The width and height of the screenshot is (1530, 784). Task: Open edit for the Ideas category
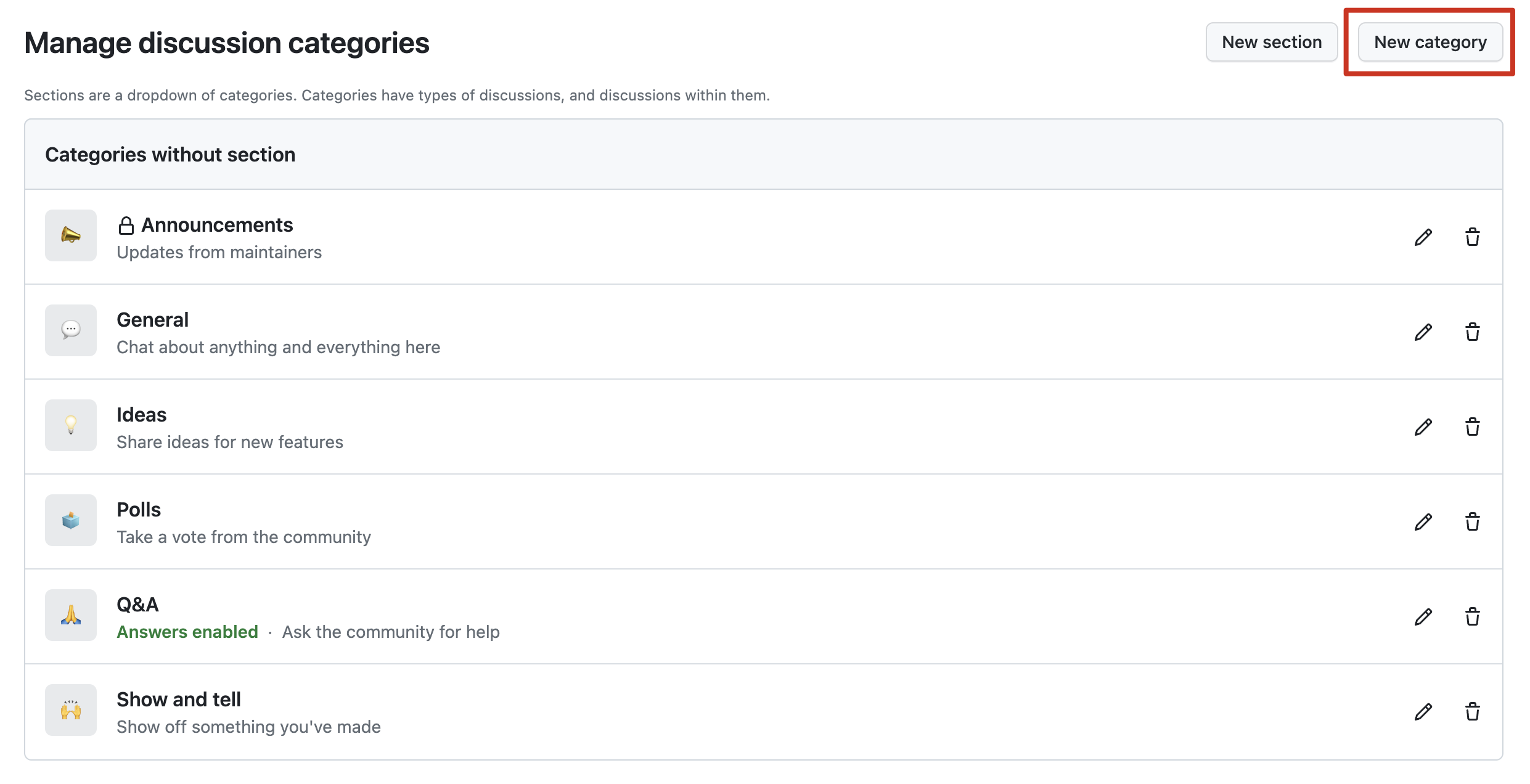(1423, 427)
